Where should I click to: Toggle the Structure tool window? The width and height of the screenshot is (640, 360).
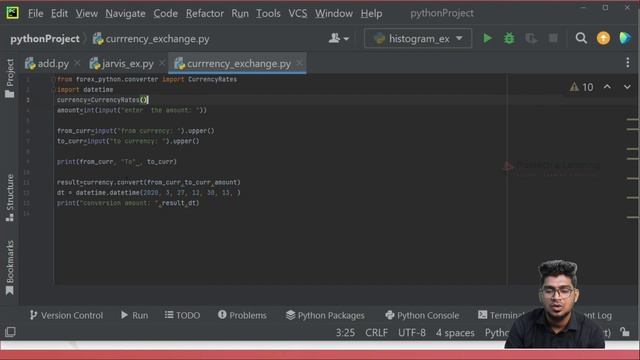click(x=10, y=198)
